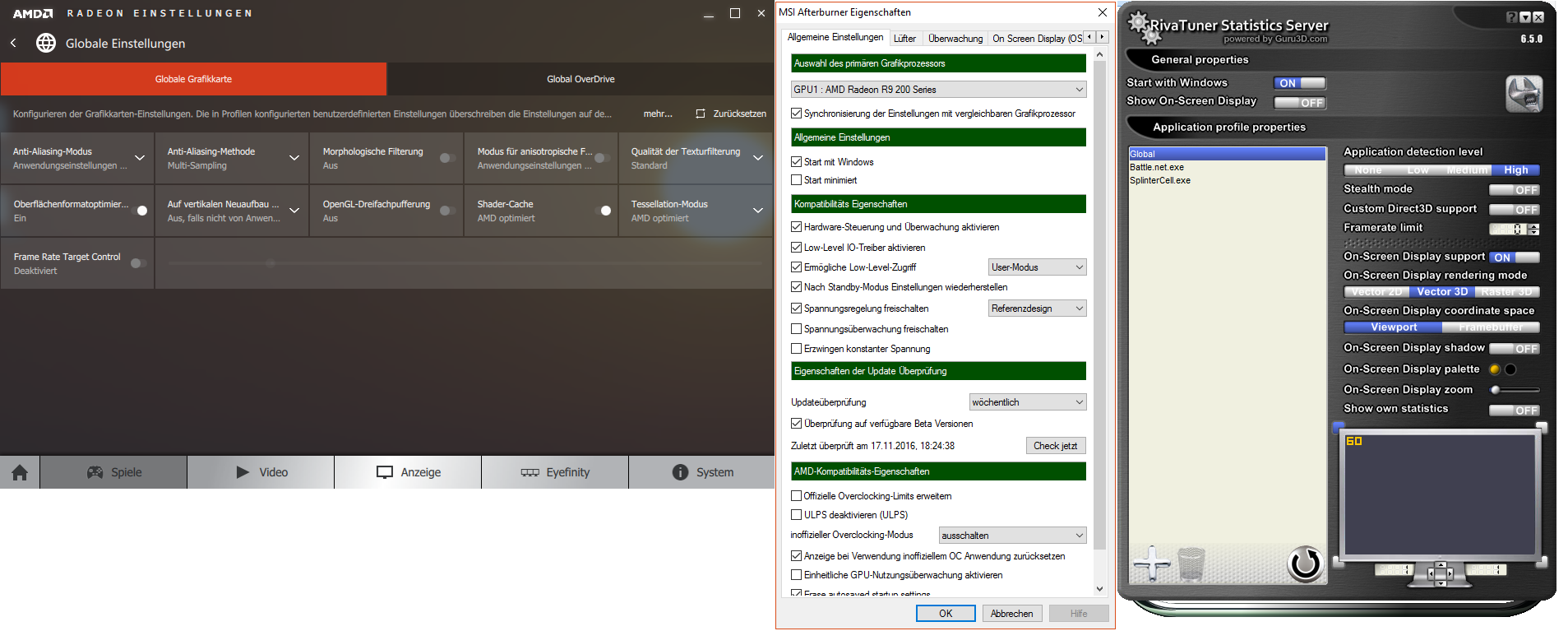This screenshot has width=1568, height=631.
Task: Open the Anzeige section
Action: 408,472
